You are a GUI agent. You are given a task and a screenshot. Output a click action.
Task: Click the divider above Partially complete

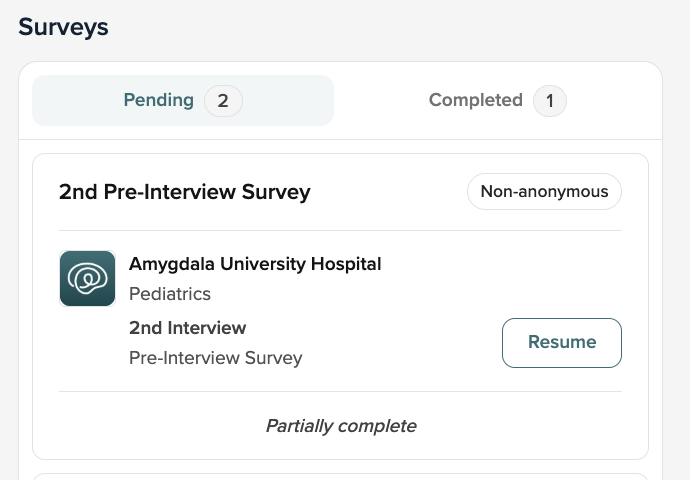point(341,391)
